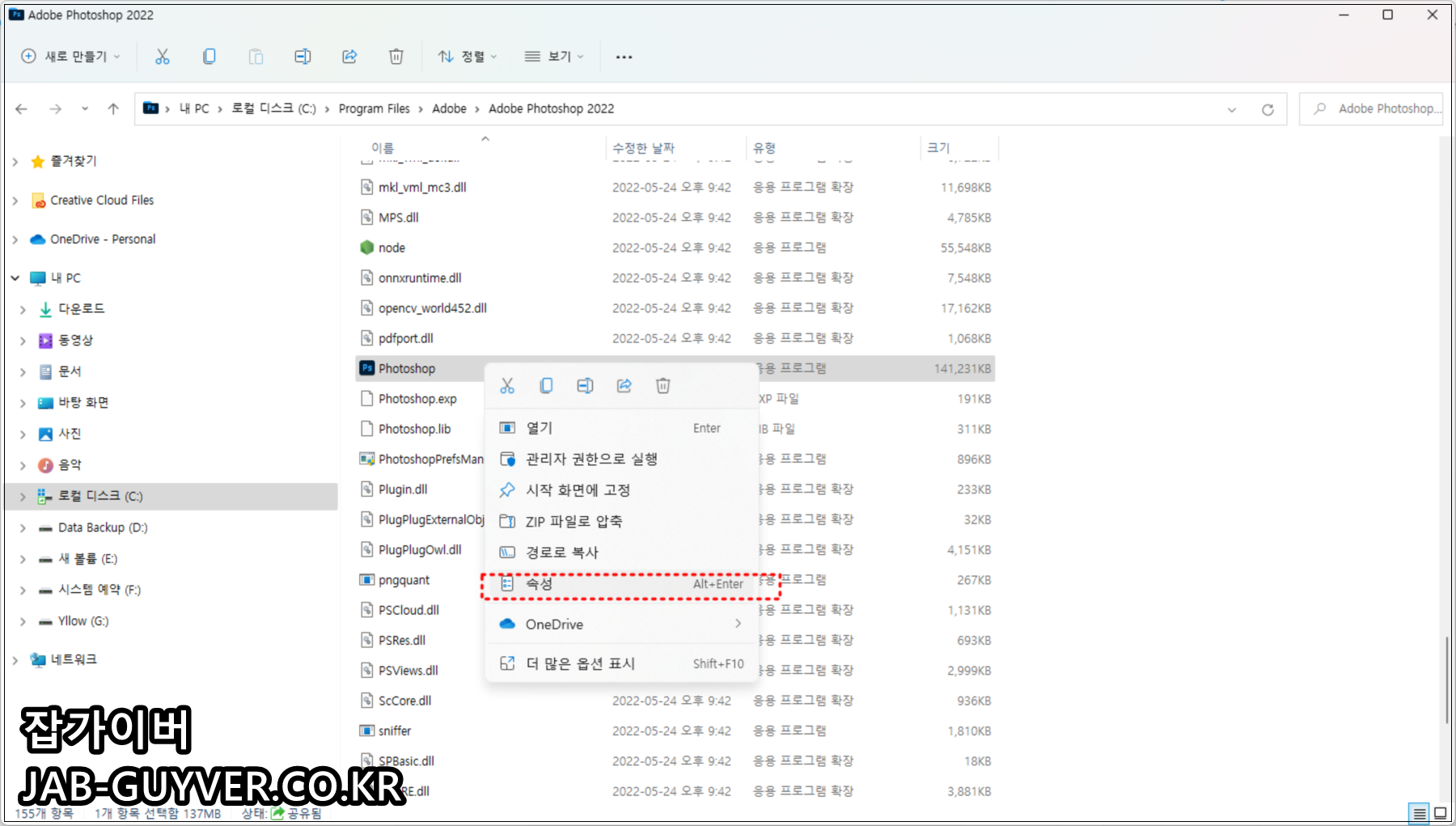Click the Ps icon in the address bar
The height and width of the screenshot is (826, 1456).
click(150, 108)
